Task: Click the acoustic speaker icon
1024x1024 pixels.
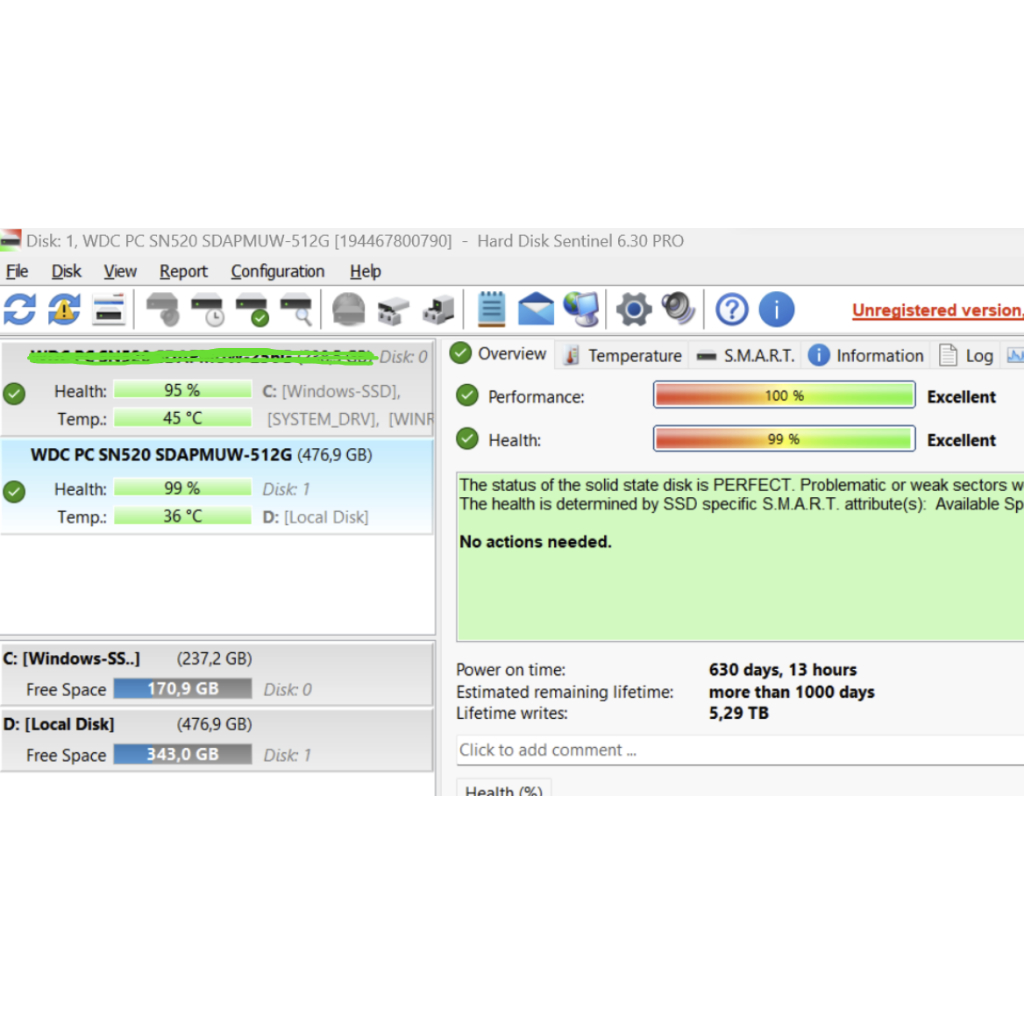Action: click(x=679, y=310)
